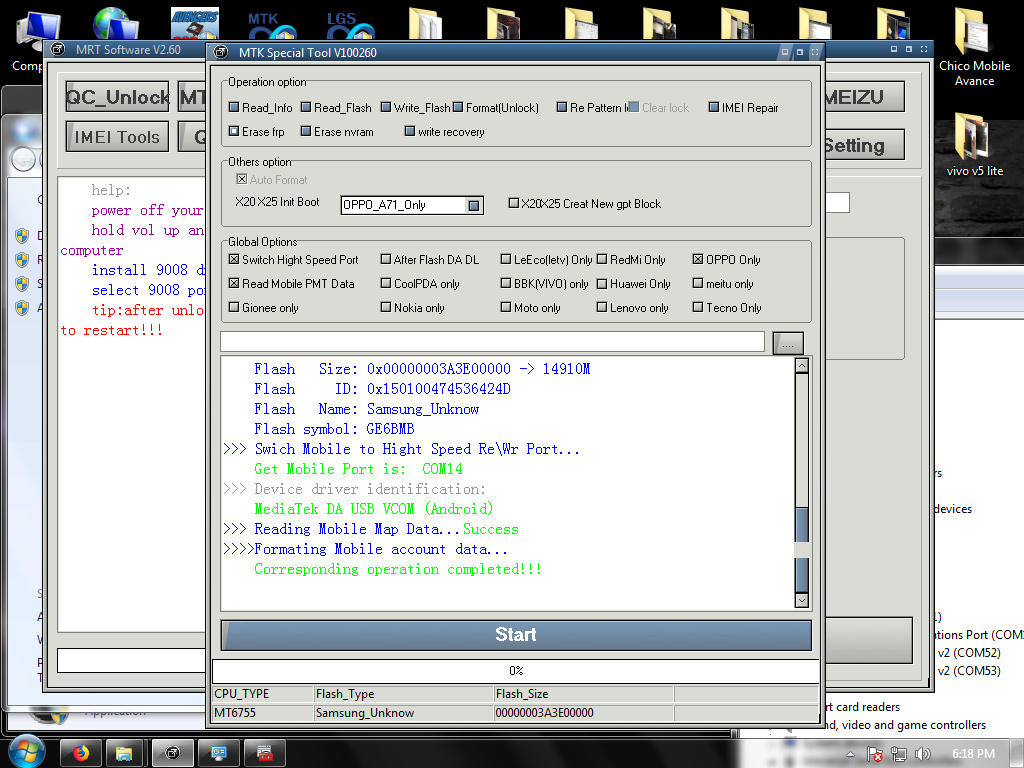Click the file path input field

pos(492,342)
